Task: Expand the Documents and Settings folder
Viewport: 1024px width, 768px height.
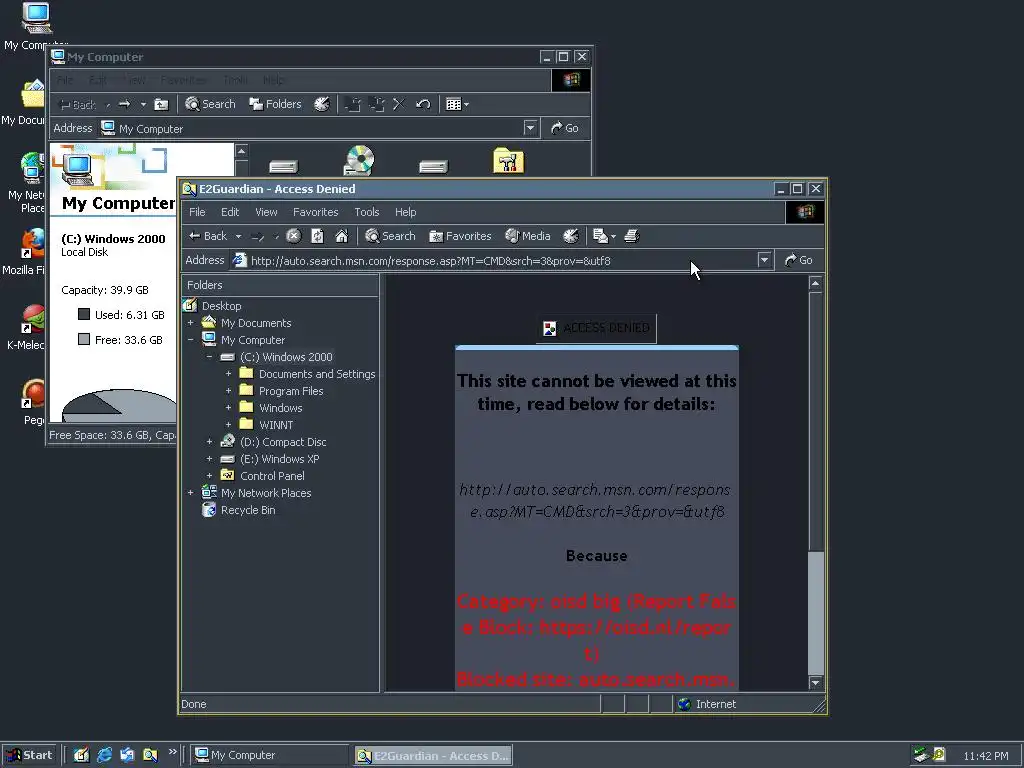Action: pyautogui.click(x=229, y=374)
